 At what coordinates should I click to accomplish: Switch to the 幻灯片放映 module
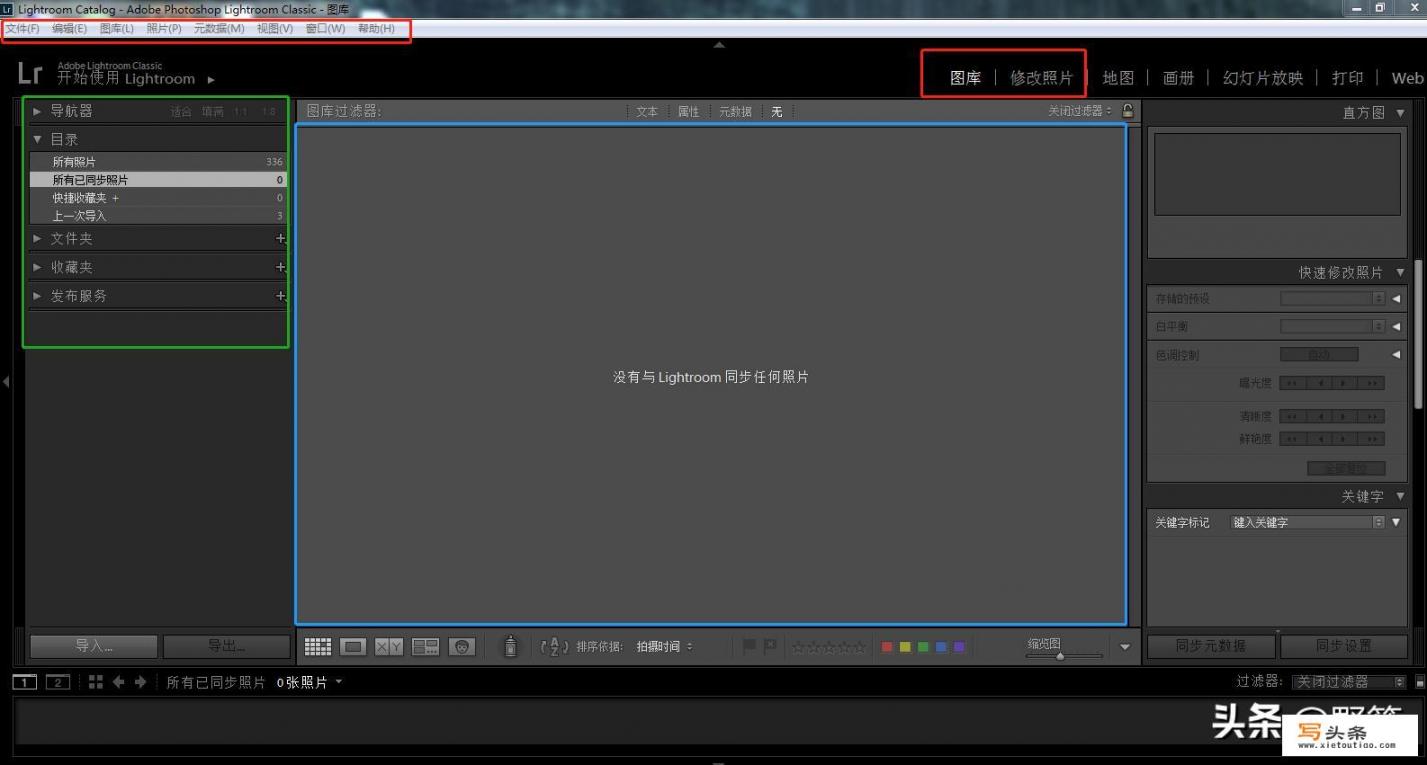[x=1263, y=78]
